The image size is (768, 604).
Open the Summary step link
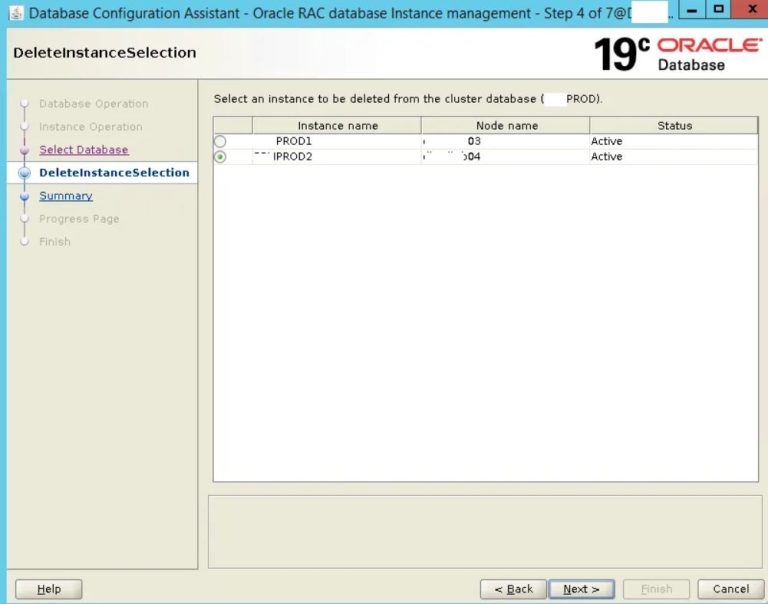coord(66,196)
